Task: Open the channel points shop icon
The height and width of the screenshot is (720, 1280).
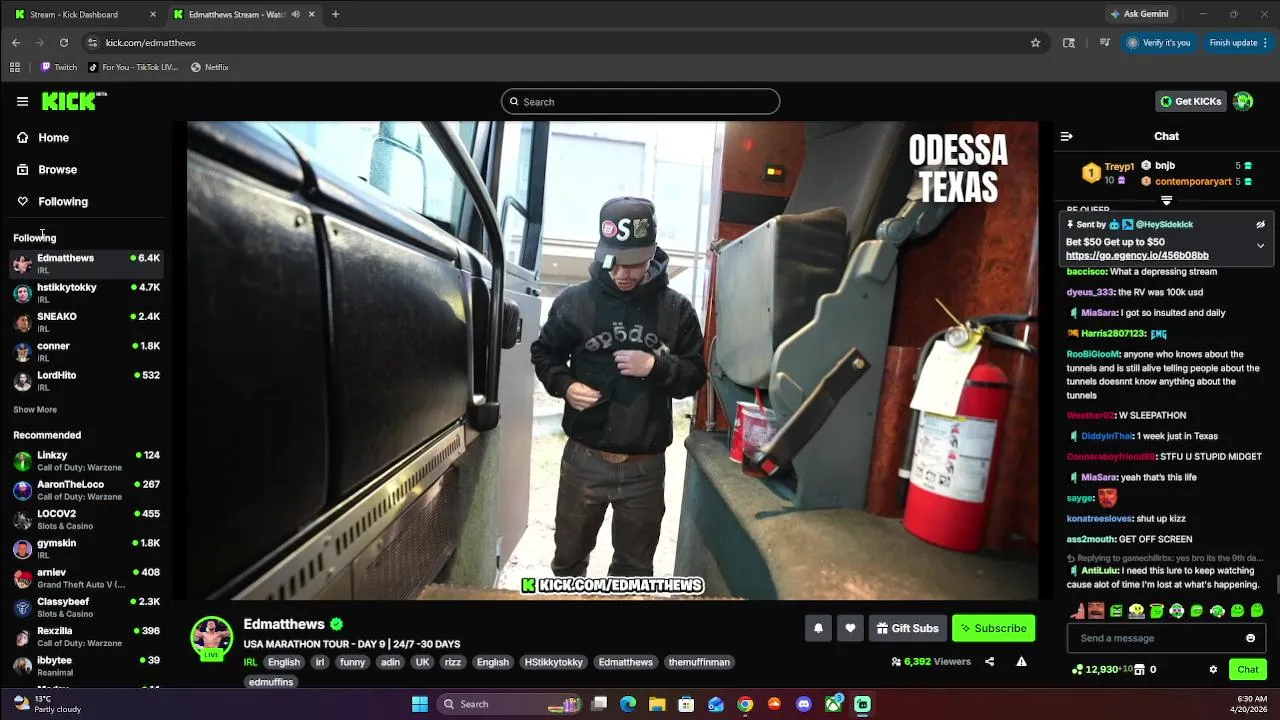Action: (1141, 669)
